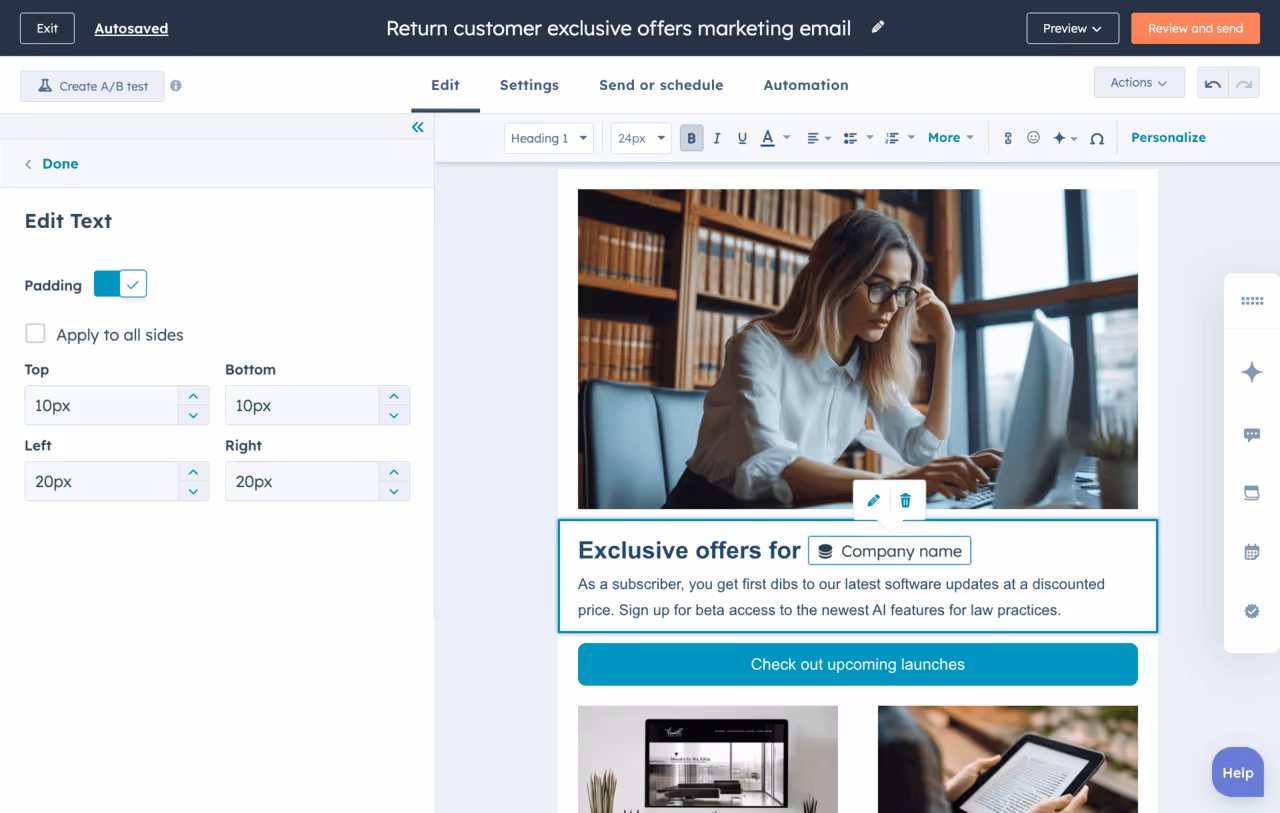Open the comments panel in the right sidebar
The image size is (1280, 813).
coord(1251,434)
